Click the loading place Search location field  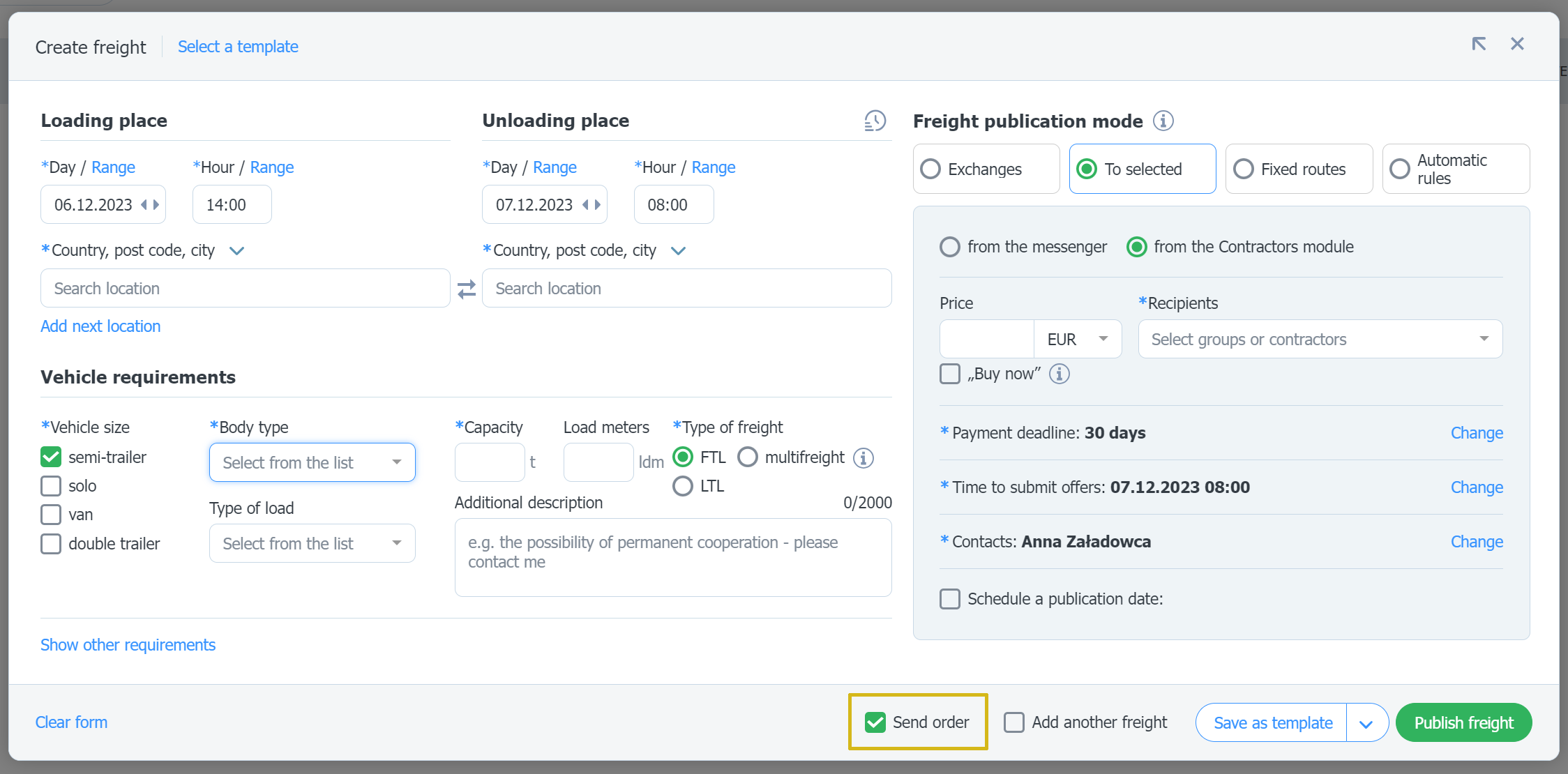pos(245,289)
